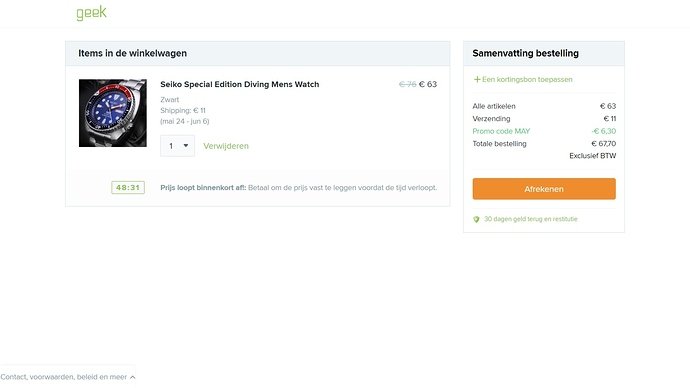This screenshot has height=388, width=690.
Task: Click the quantity dropdown arrow
Action: click(x=186, y=146)
